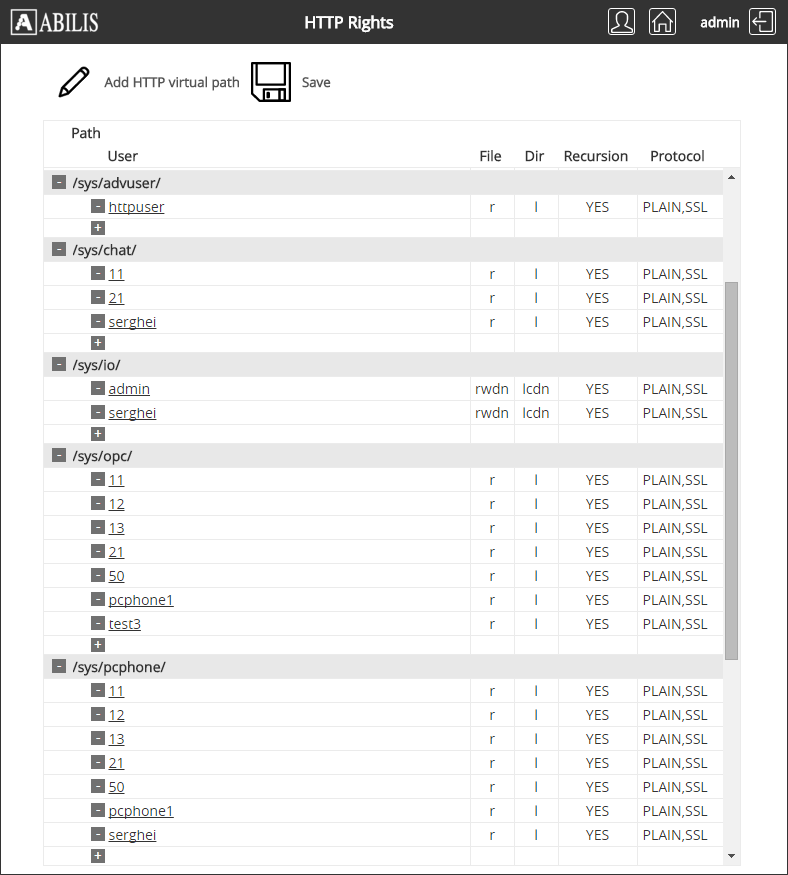Click the table's vertical scrollbar thumb
The height and width of the screenshot is (875, 788).
click(731, 470)
